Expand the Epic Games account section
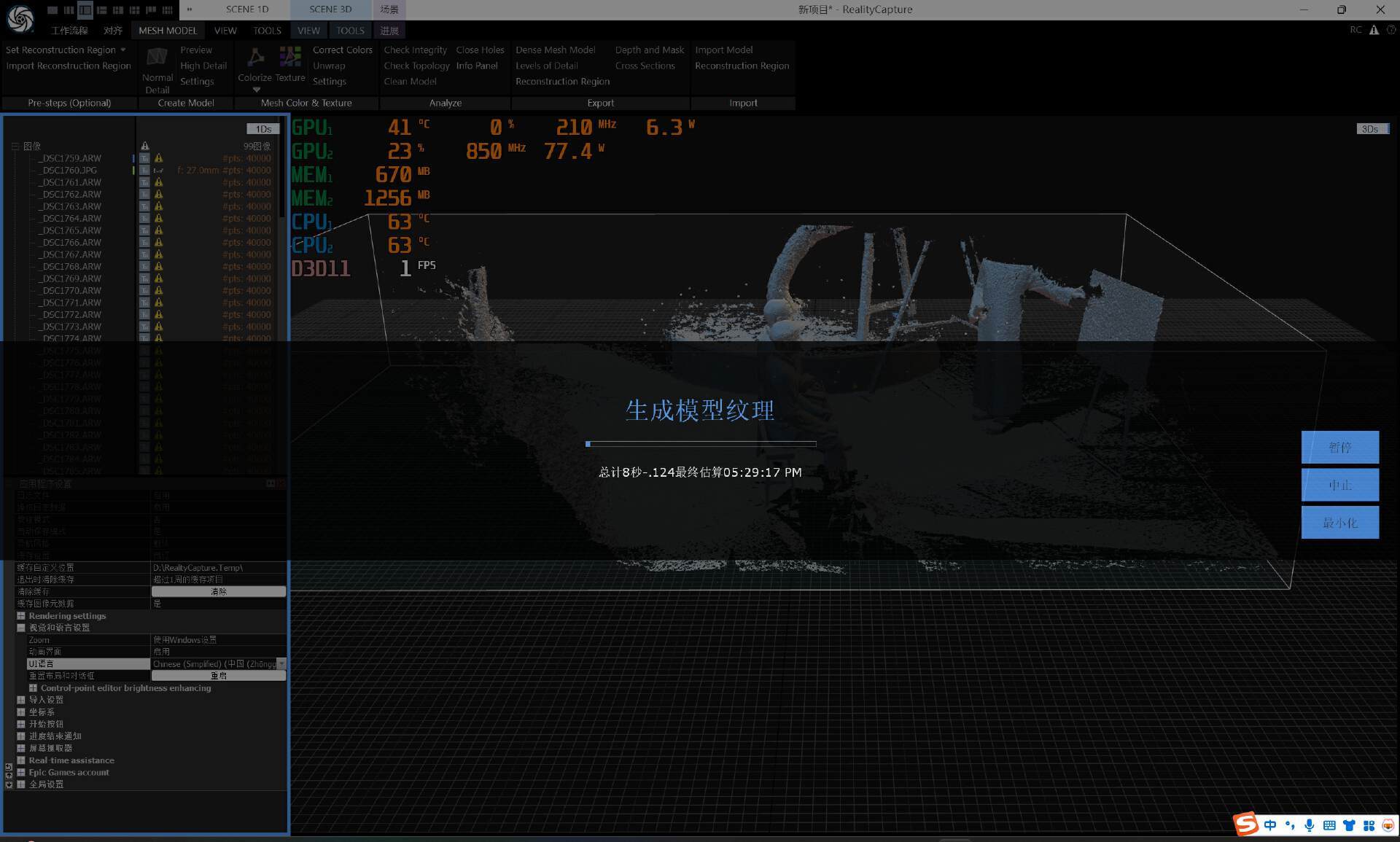The image size is (1400, 842). pos(21,772)
